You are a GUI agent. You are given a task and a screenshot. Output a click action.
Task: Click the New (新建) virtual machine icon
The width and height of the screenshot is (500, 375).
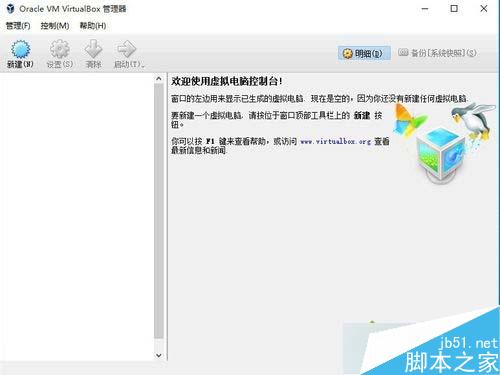(x=21, y=49)
